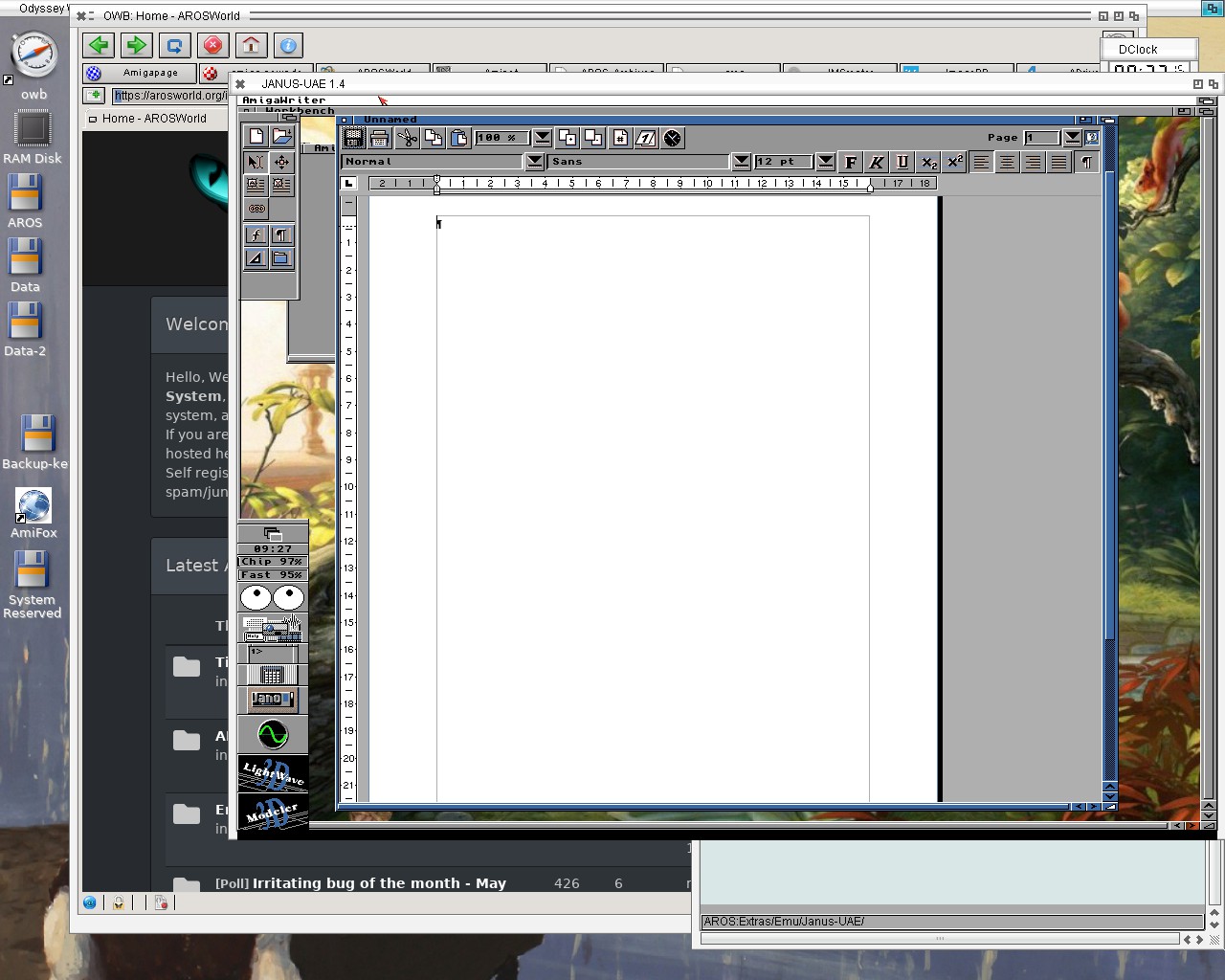Click the Cut scissors icon
The height and width of the screenshot is (980, 1225).
click(x=407, y=138)
